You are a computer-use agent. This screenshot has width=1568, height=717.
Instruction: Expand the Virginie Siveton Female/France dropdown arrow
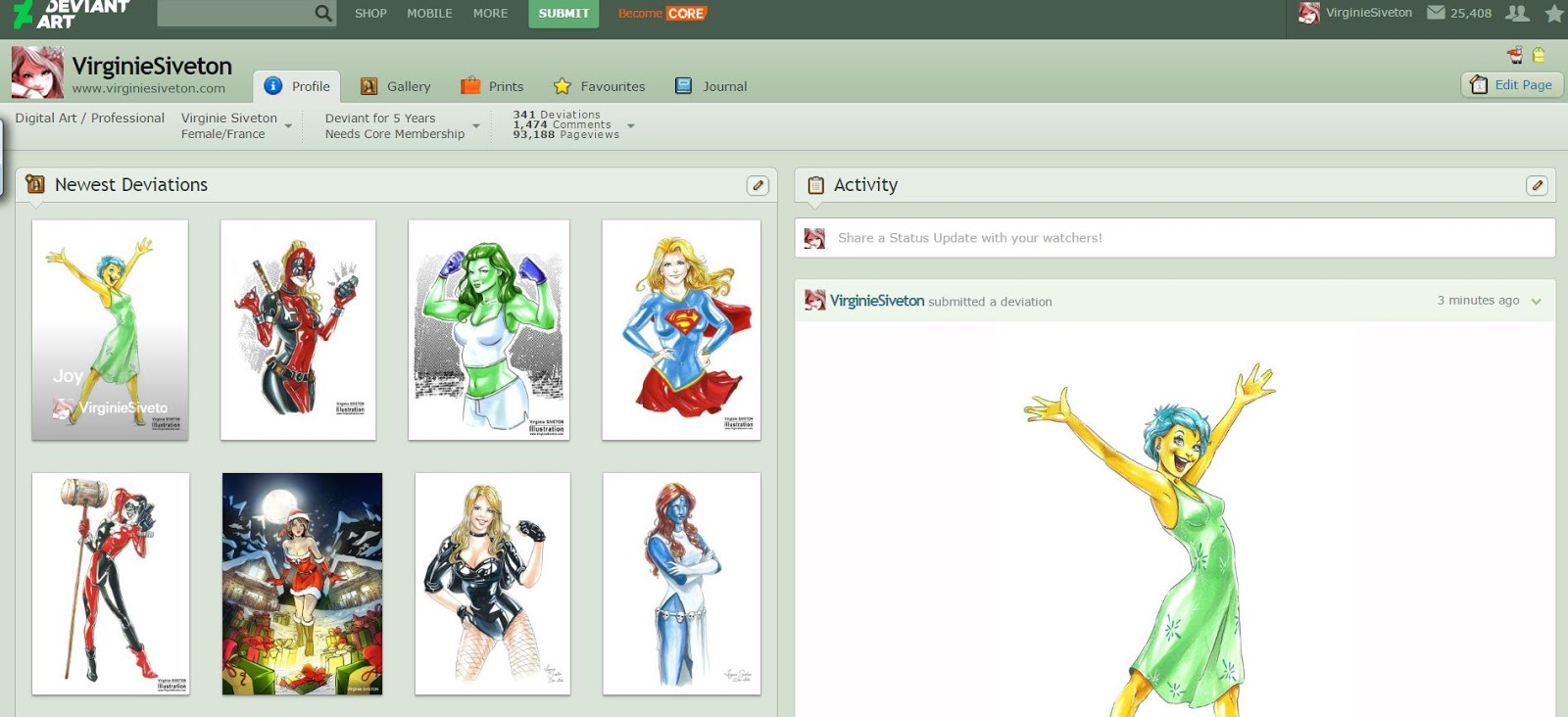pos(288,126)
